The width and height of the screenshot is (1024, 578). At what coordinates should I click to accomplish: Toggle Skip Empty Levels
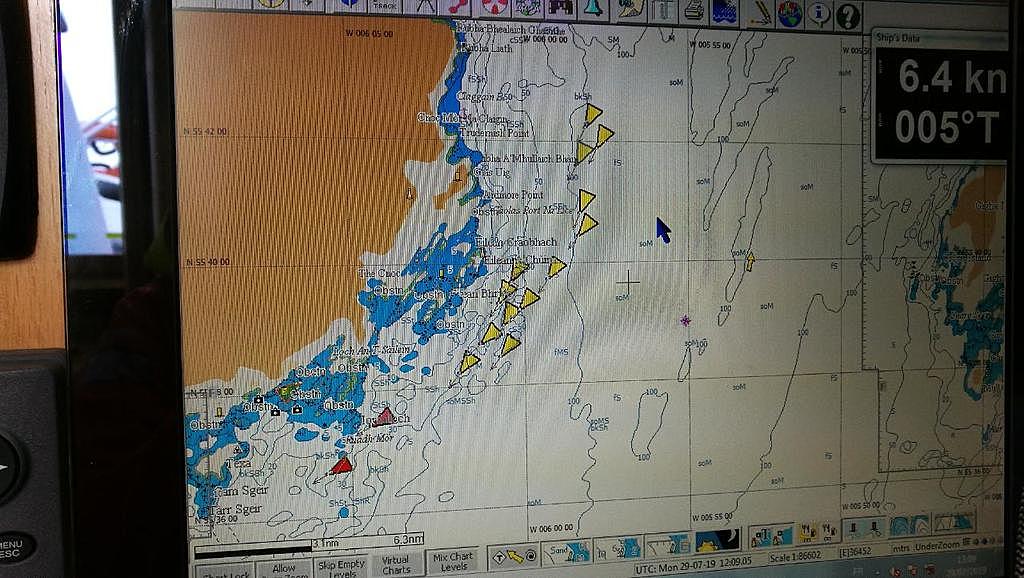click(x=342, y=568)
